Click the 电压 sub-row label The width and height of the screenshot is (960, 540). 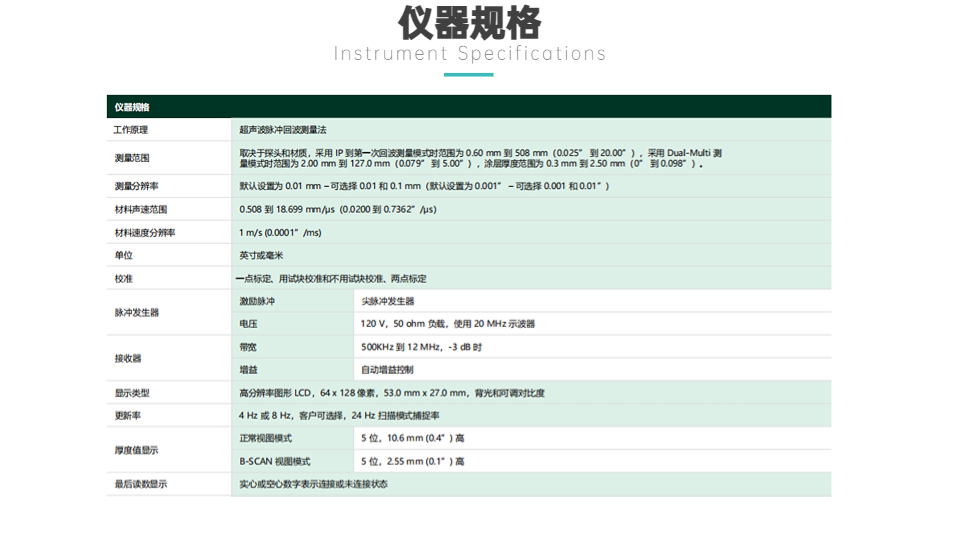(248, 324)
